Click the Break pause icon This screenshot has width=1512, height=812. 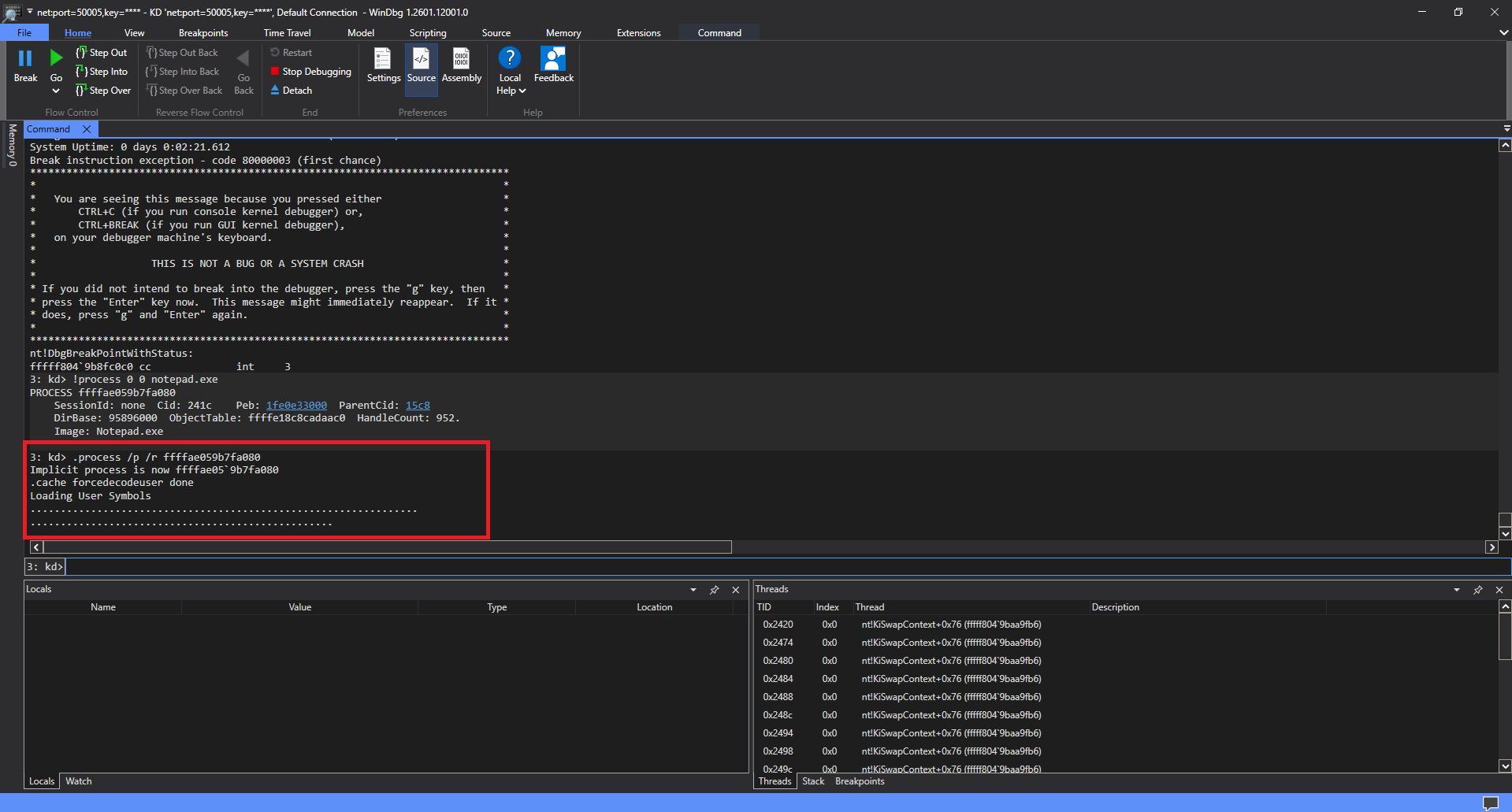point(25,58)
